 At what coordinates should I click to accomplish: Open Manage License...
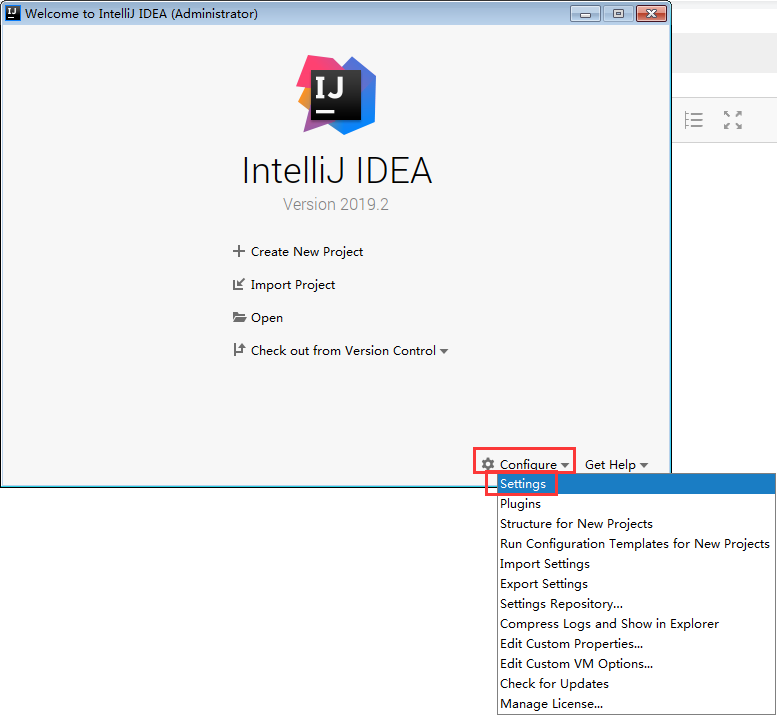(636, 704)
